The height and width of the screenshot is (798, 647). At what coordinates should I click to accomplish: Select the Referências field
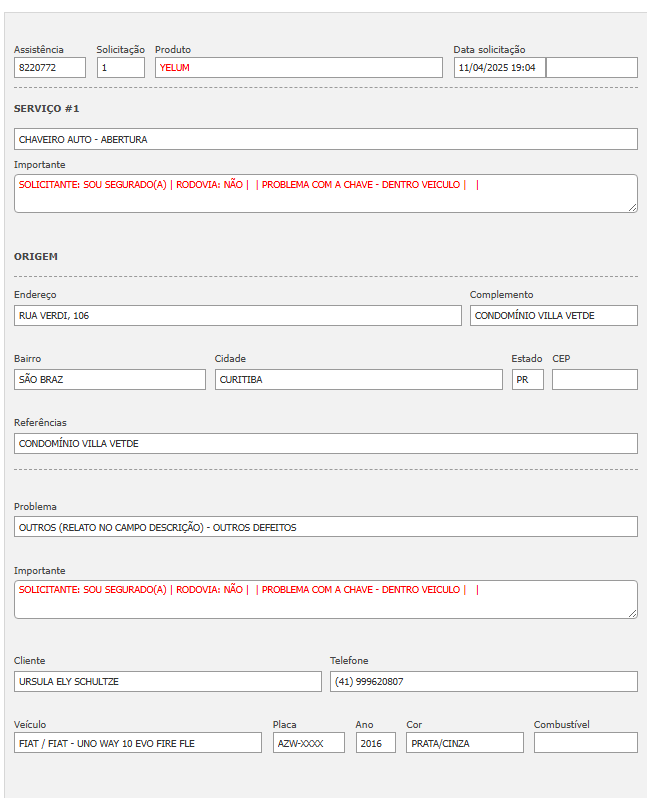click(325, 443)
